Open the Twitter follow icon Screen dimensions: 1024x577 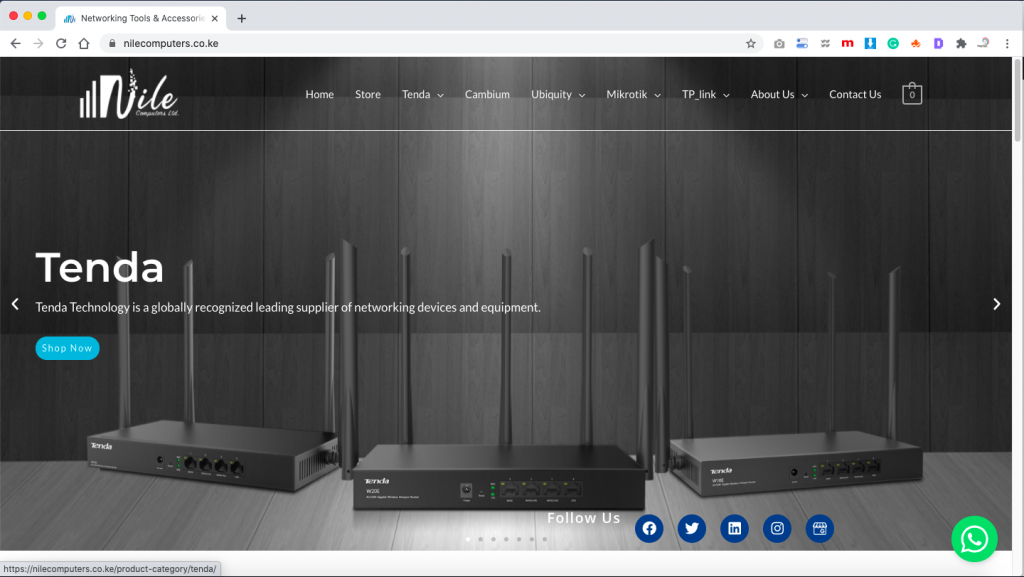pyautogui.click(x=692, y=528)
